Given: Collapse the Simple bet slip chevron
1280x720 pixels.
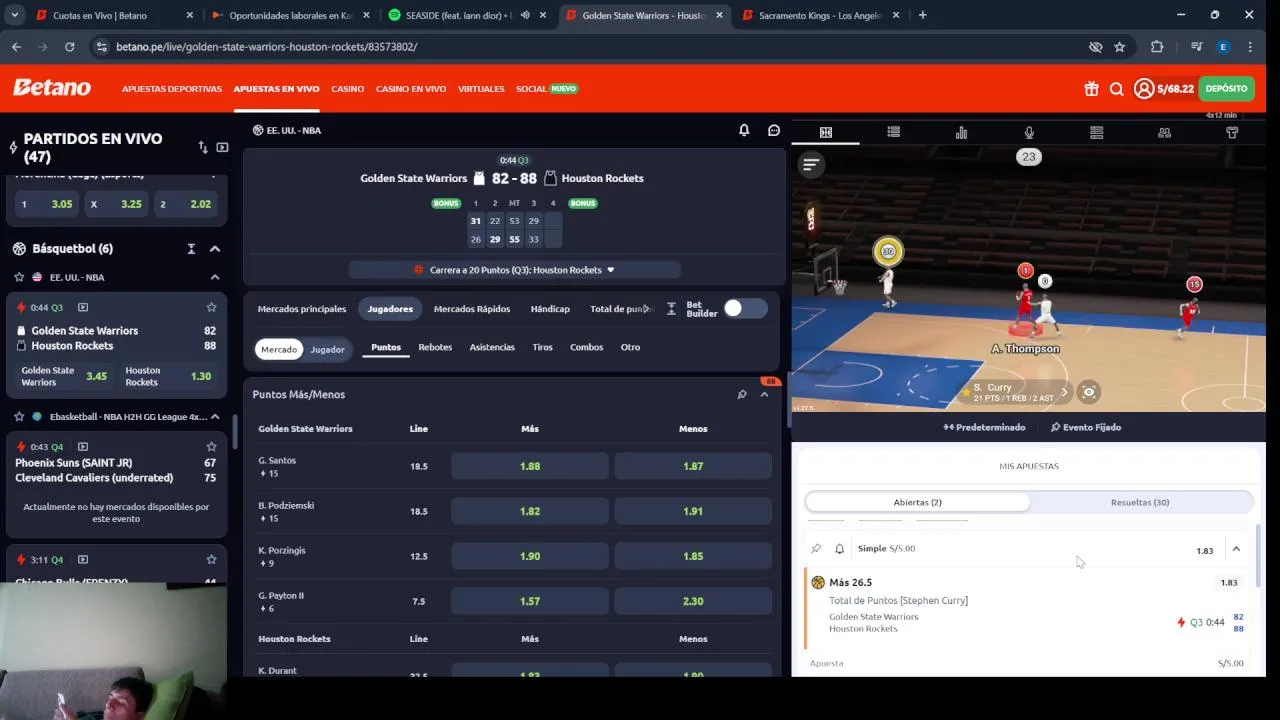Looking at the screenshot, I should point(1236,549).
